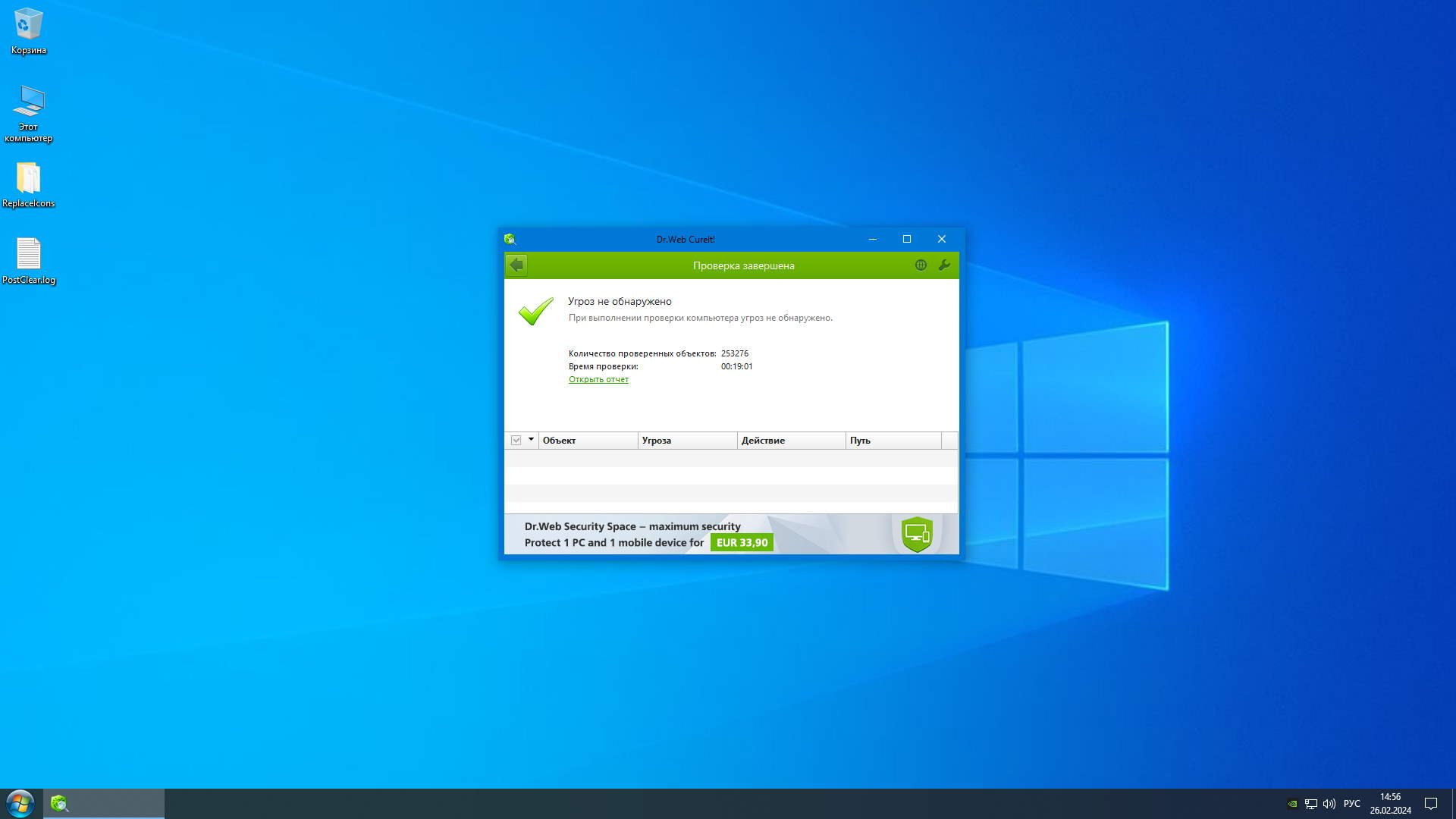Sort by the Объект column header
Image resolution: width=1456 pixels, height=819 pixels.
[588, 440]
